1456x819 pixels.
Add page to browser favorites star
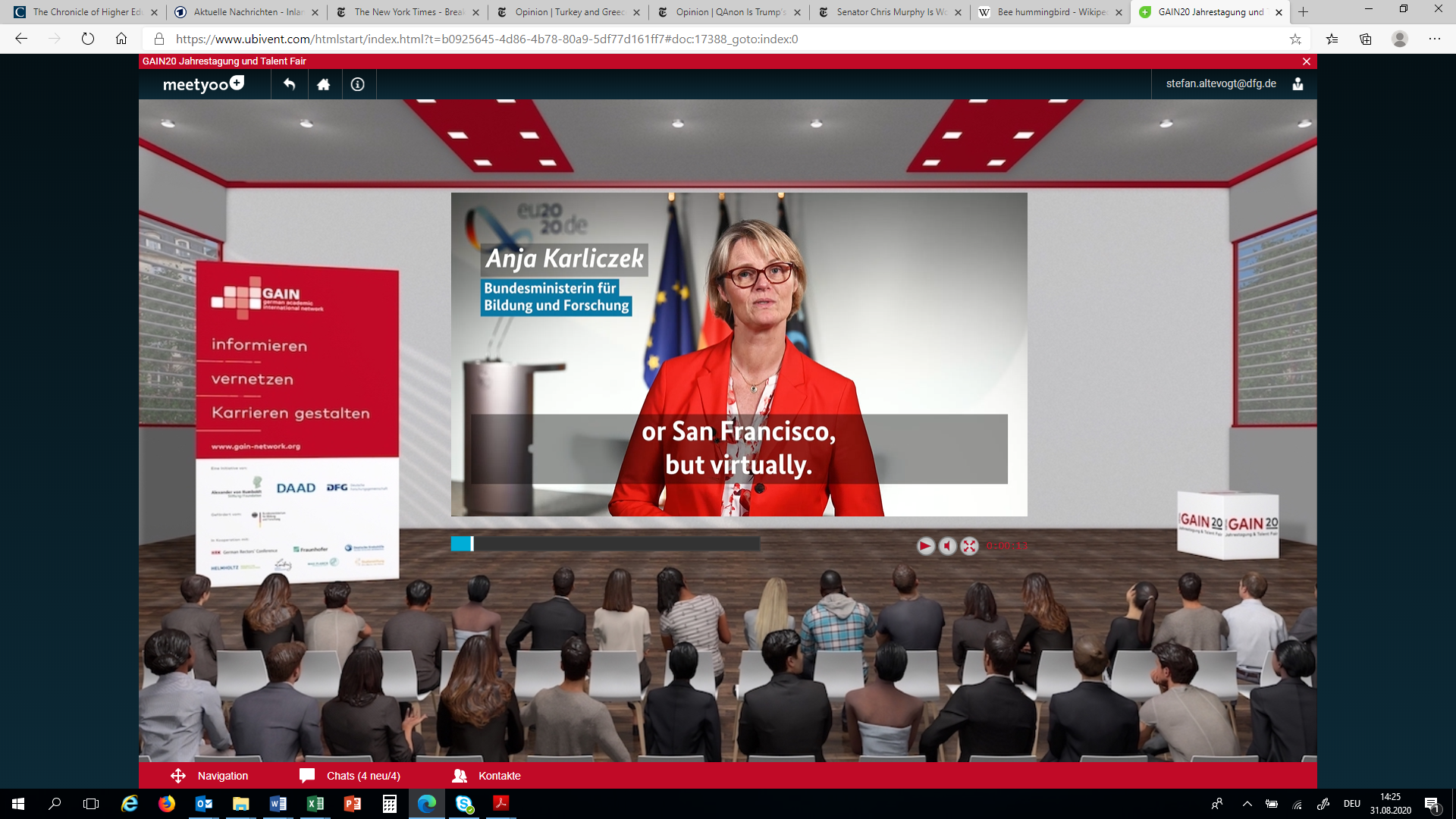tap(1295, 39)
